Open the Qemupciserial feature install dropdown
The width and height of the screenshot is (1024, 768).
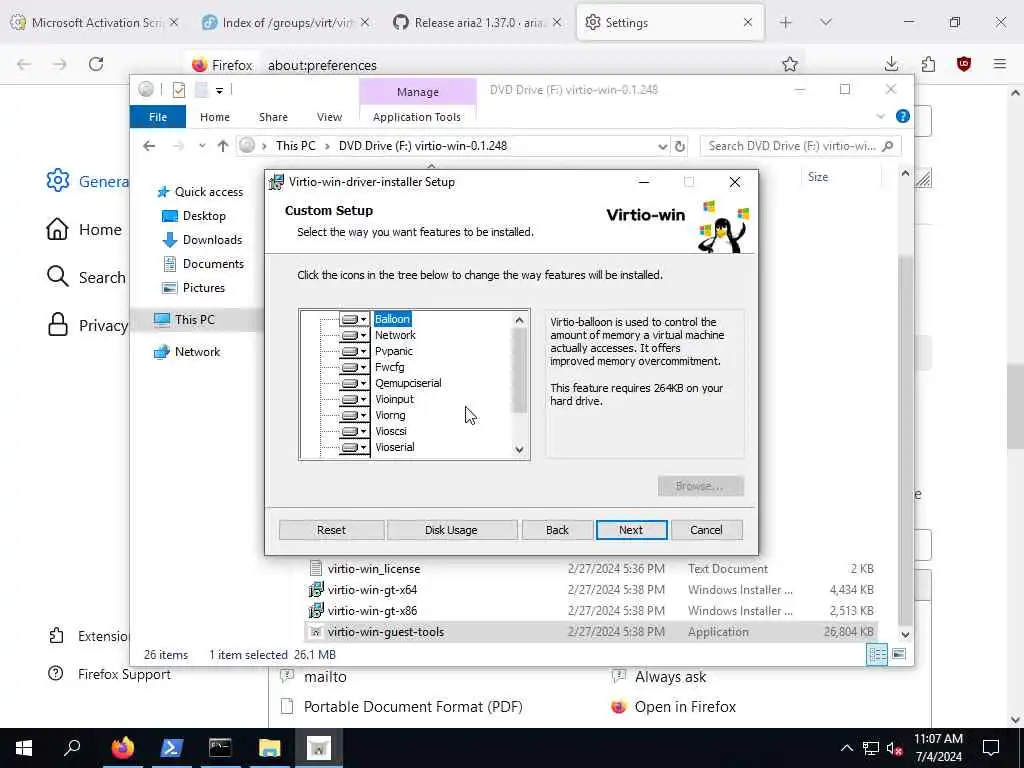point(354,383)
